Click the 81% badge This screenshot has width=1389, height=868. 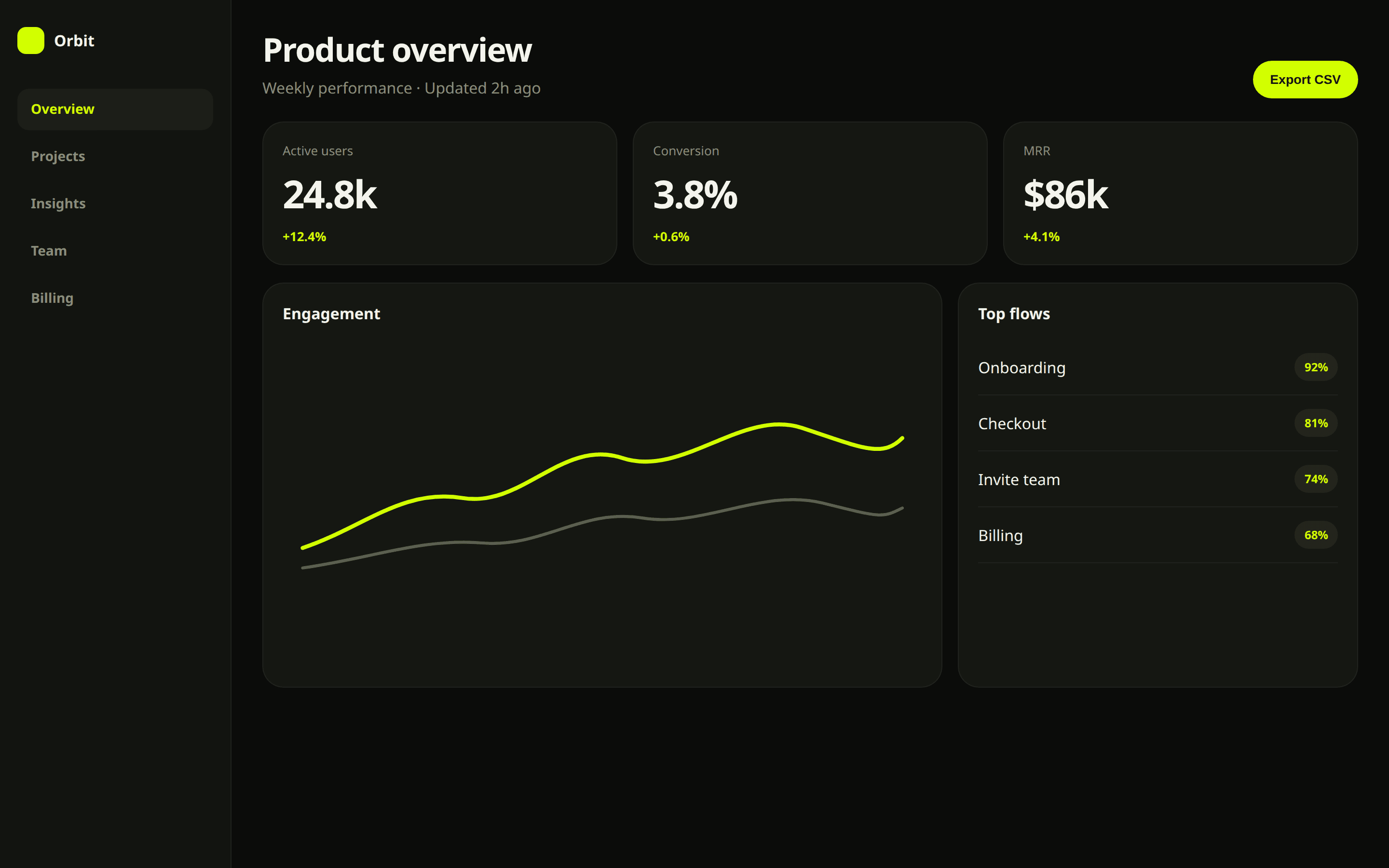pyautogui.click(x=1316, y=423)
